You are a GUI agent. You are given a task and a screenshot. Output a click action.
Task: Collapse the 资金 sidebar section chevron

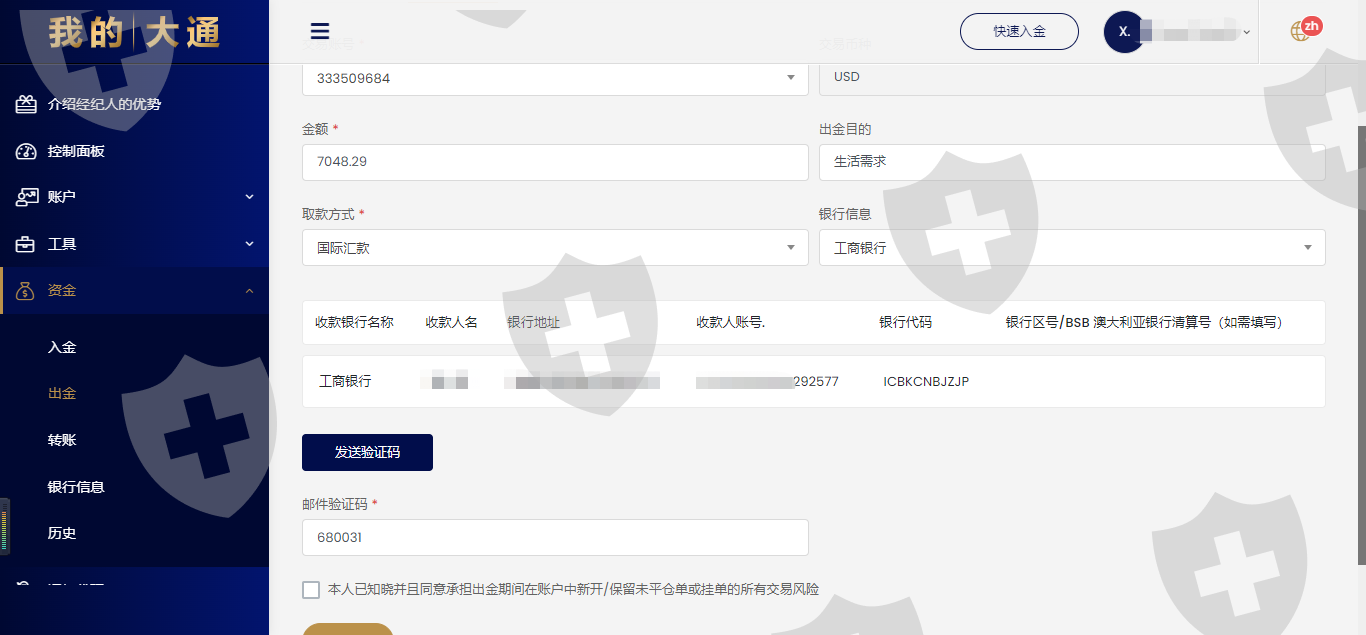point(249,291)
